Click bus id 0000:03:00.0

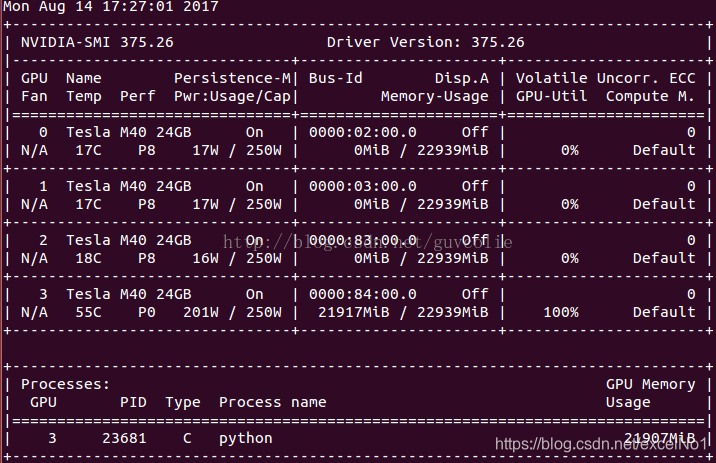point(363,186)
